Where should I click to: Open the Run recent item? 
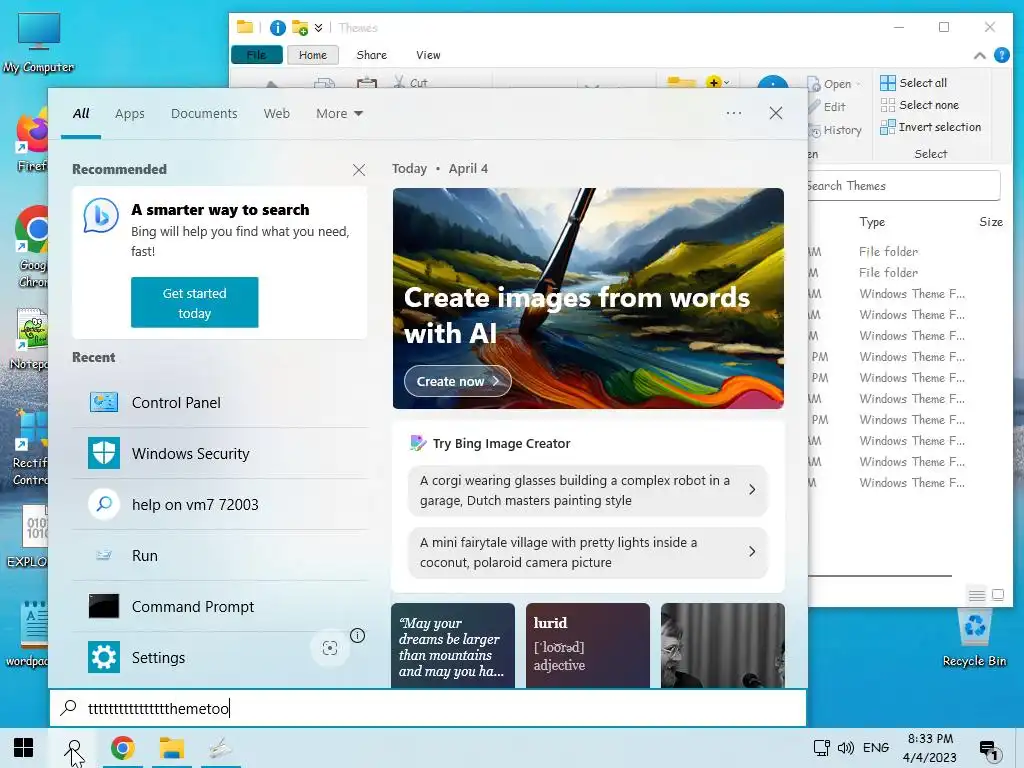pyautogui.click(x=220, y=555)
